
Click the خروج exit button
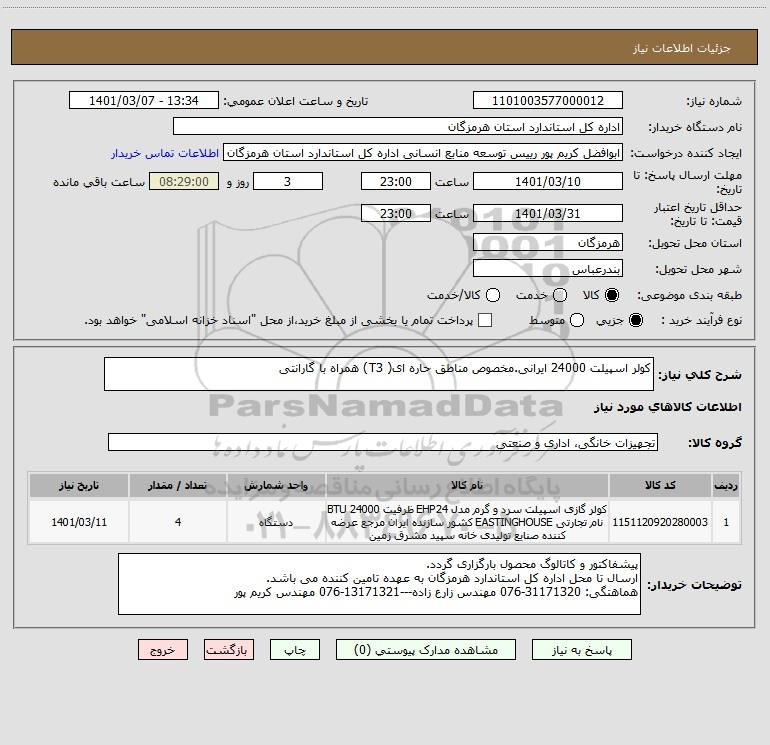[x=163, y=650]
